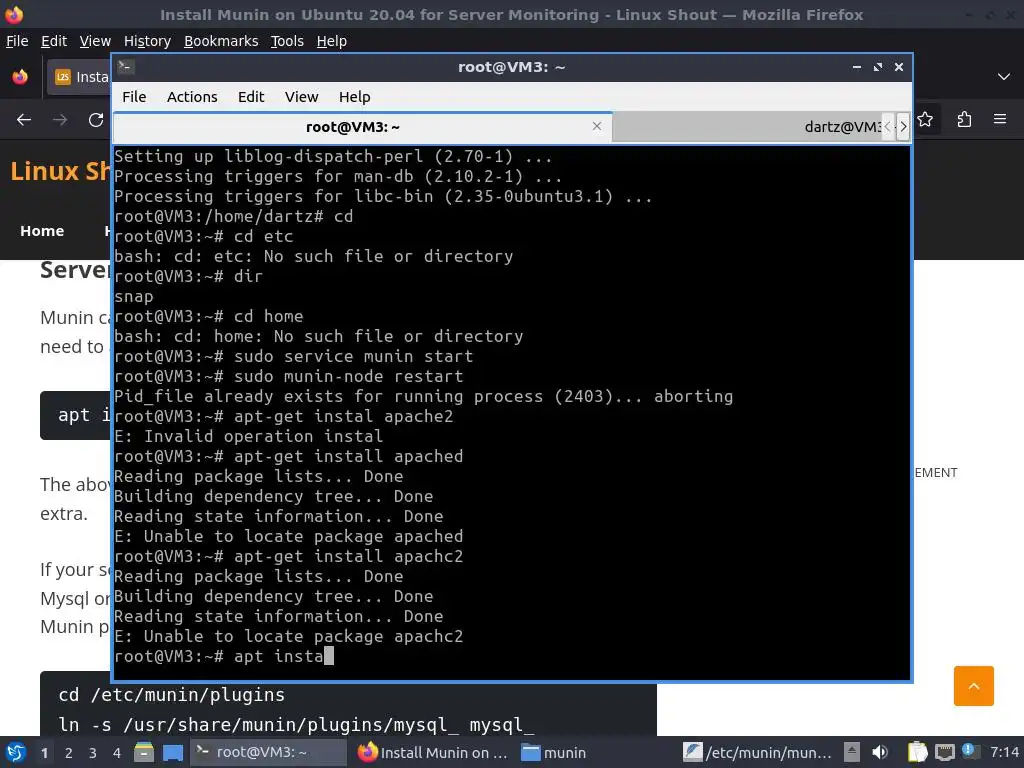Open Firefox Tools menu
The height and width of the screenshot is (768, 1024).
[287, 41]
